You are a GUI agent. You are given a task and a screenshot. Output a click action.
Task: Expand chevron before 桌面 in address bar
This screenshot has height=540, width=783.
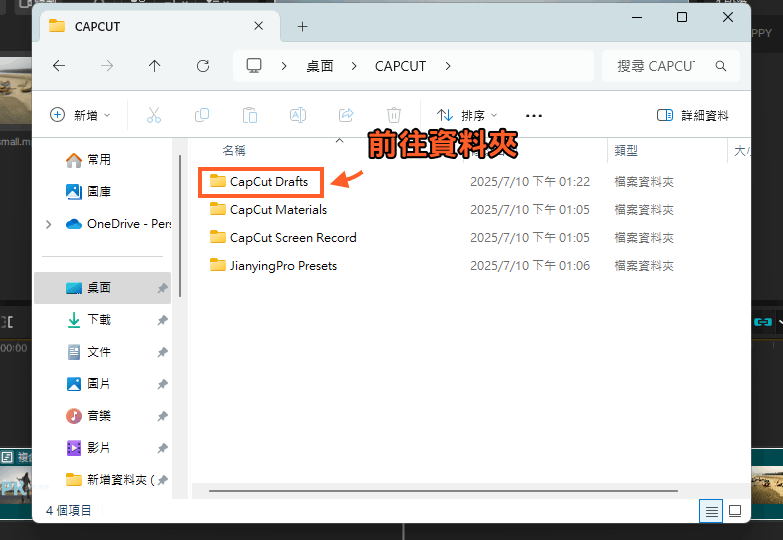[284, 66]
